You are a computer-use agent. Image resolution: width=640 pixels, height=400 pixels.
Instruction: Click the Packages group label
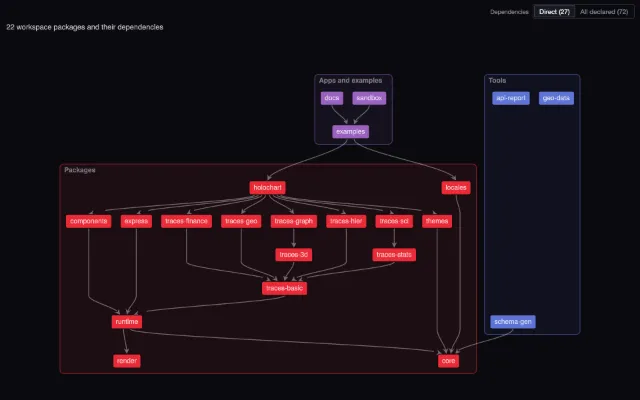pos(80,170)
